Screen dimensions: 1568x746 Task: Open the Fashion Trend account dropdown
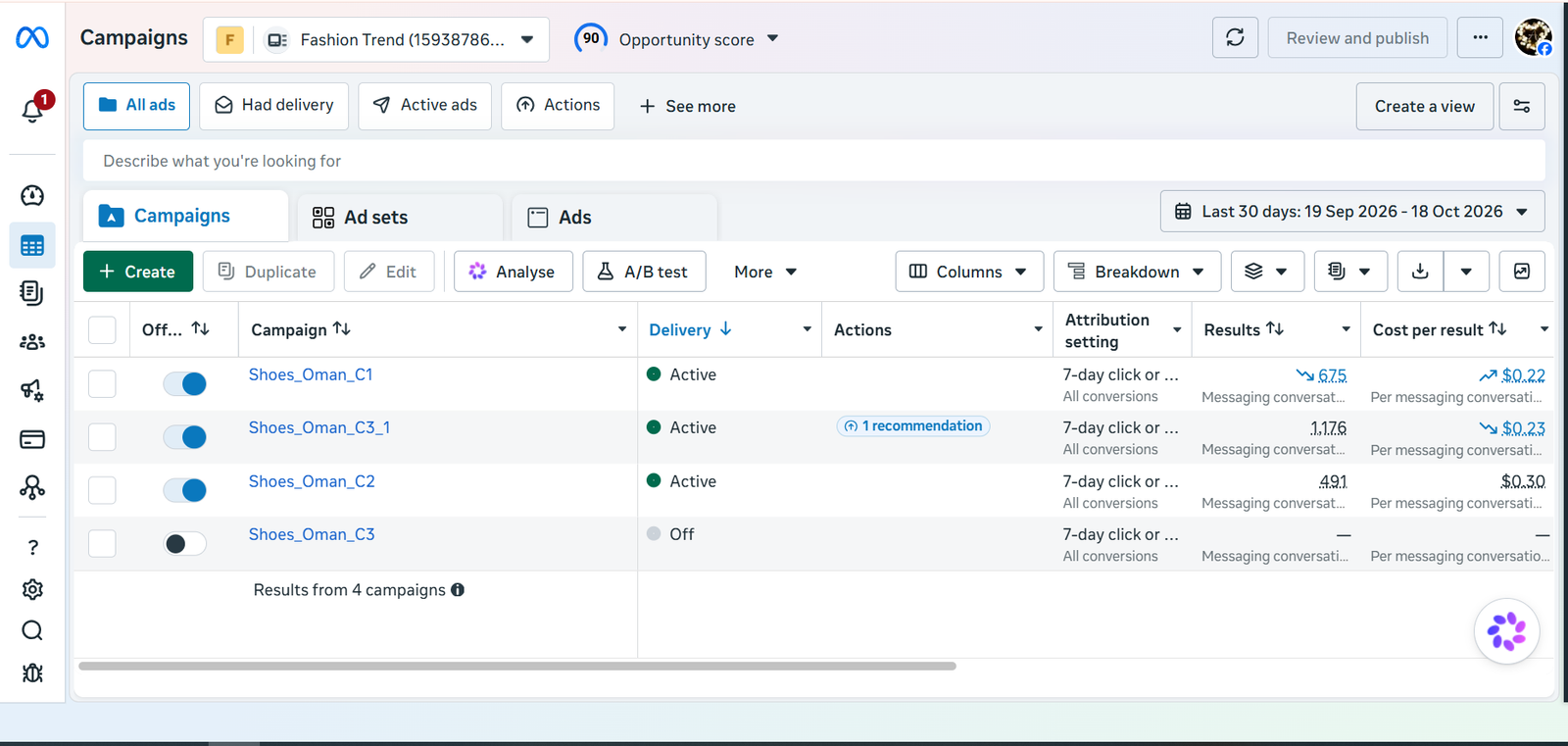pos(375,39)
